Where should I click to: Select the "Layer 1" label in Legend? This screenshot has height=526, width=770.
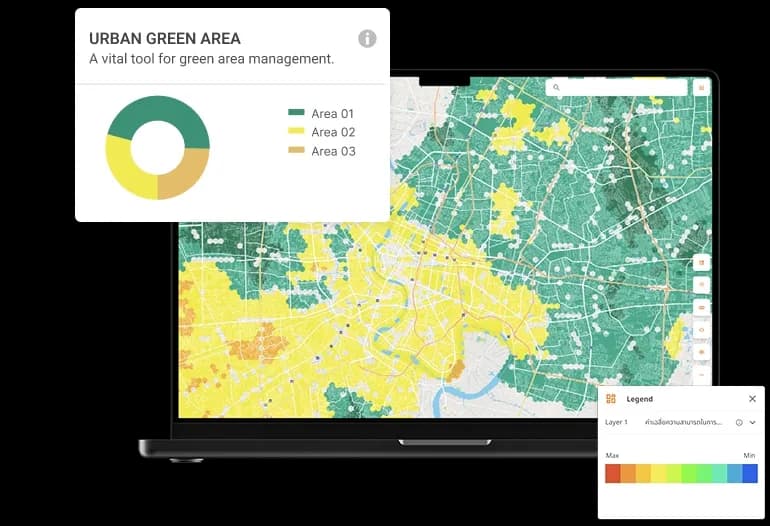pyautogui.click(x=616, y=422)
